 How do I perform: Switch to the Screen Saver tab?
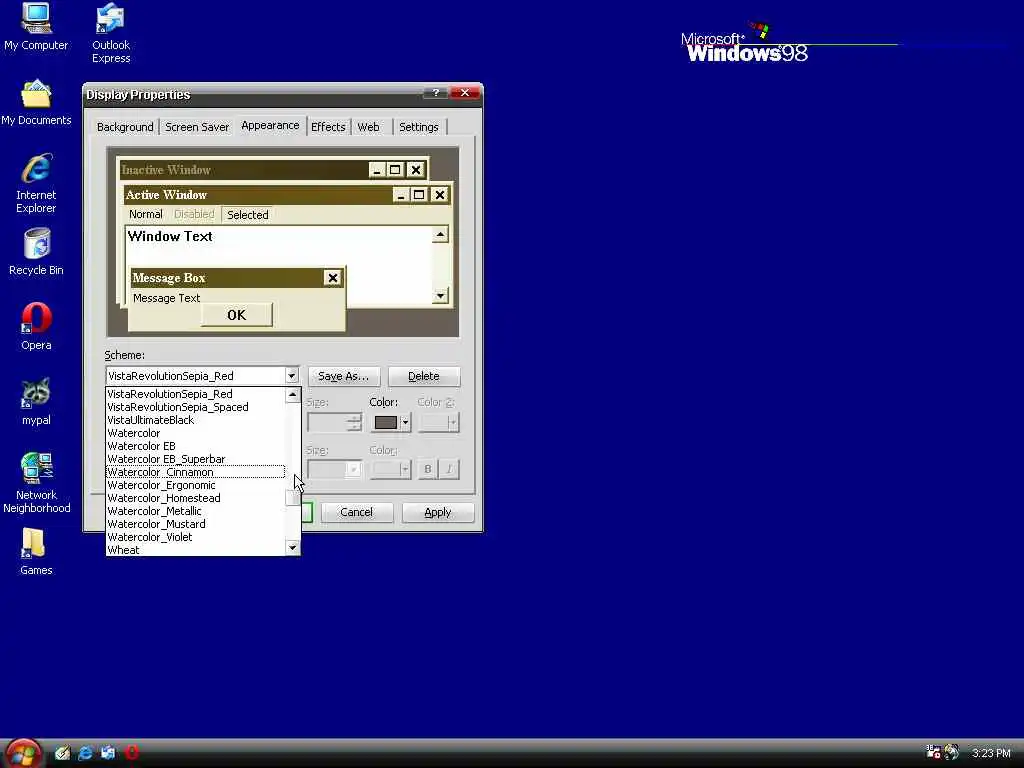pyautogui.click(x=197, y=127)
